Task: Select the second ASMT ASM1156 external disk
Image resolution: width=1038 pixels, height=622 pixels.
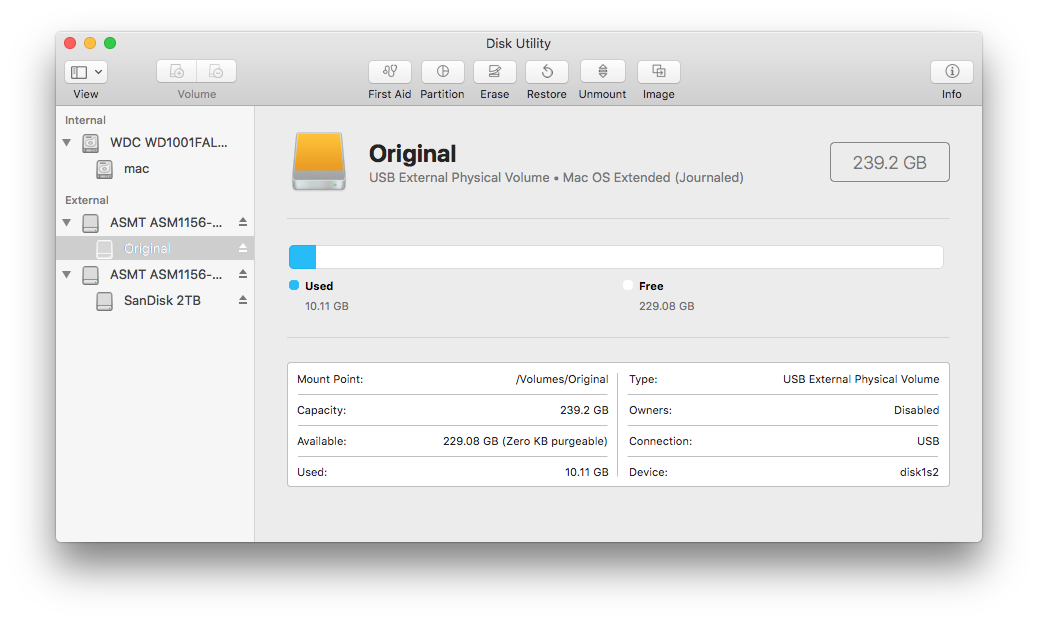Action: click(x=155, y=274)
